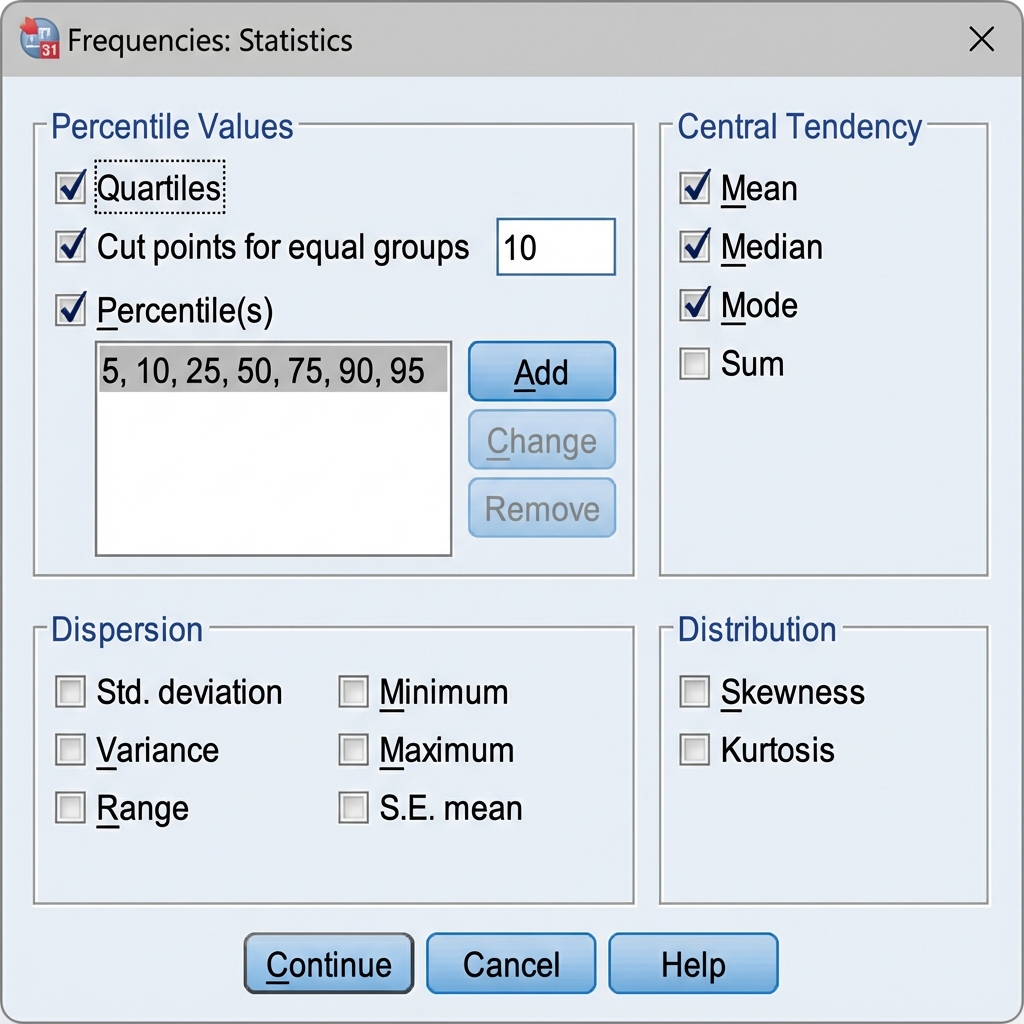Turn off the Mode checkbox
The height and width of the screenshot is (1024, 1024).
[694, 305]
